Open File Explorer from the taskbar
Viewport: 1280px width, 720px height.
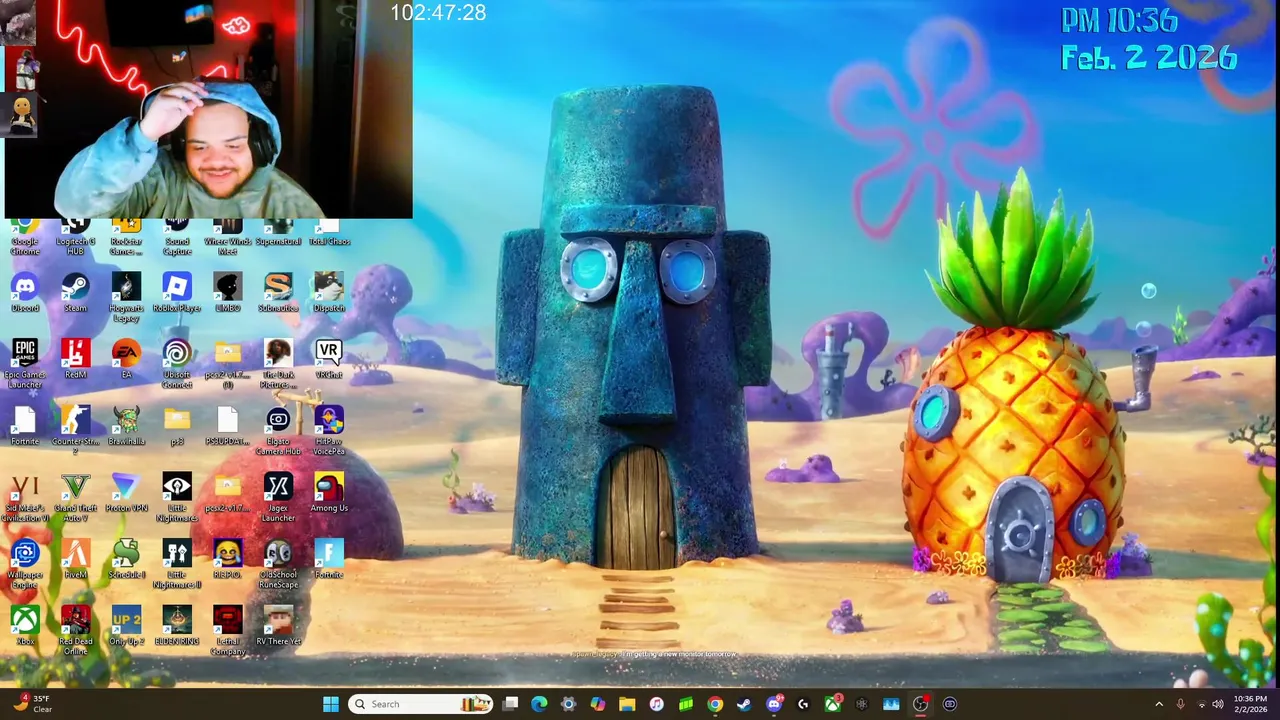tap(627, 704)
